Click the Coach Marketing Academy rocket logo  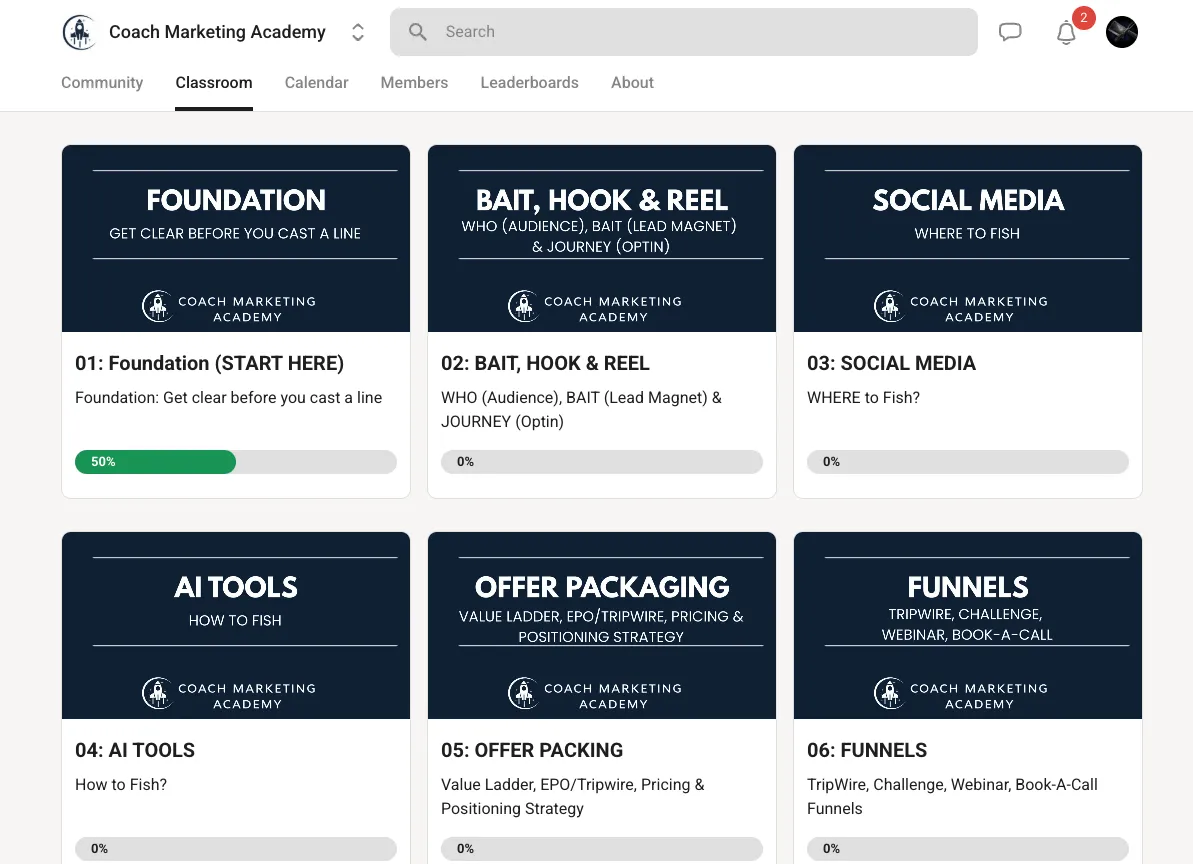click(79, 32)
